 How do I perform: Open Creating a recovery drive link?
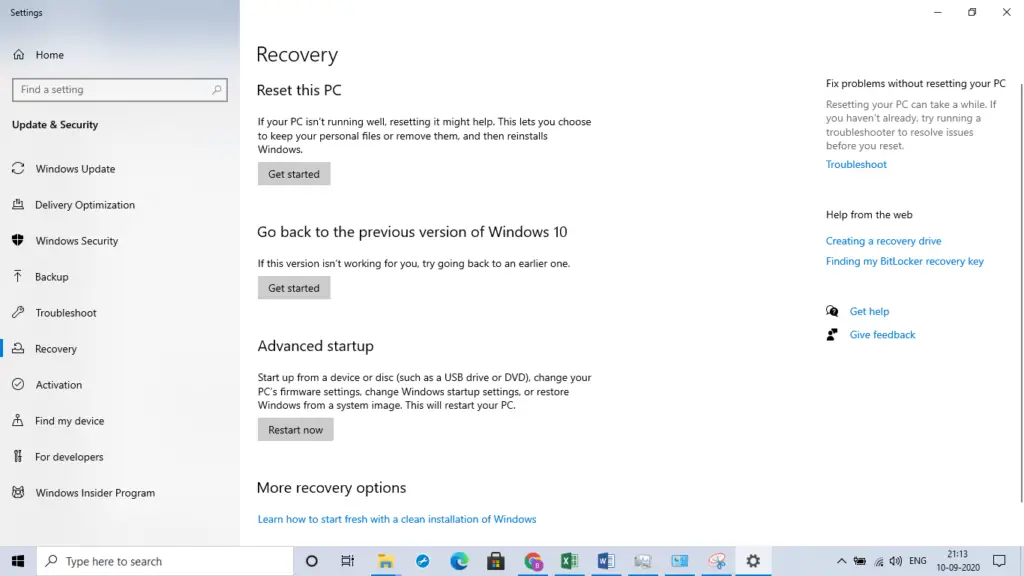coord(884,241)
